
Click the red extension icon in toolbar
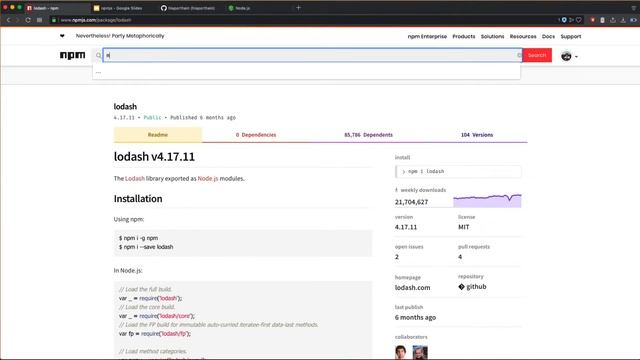coord(592,20)
